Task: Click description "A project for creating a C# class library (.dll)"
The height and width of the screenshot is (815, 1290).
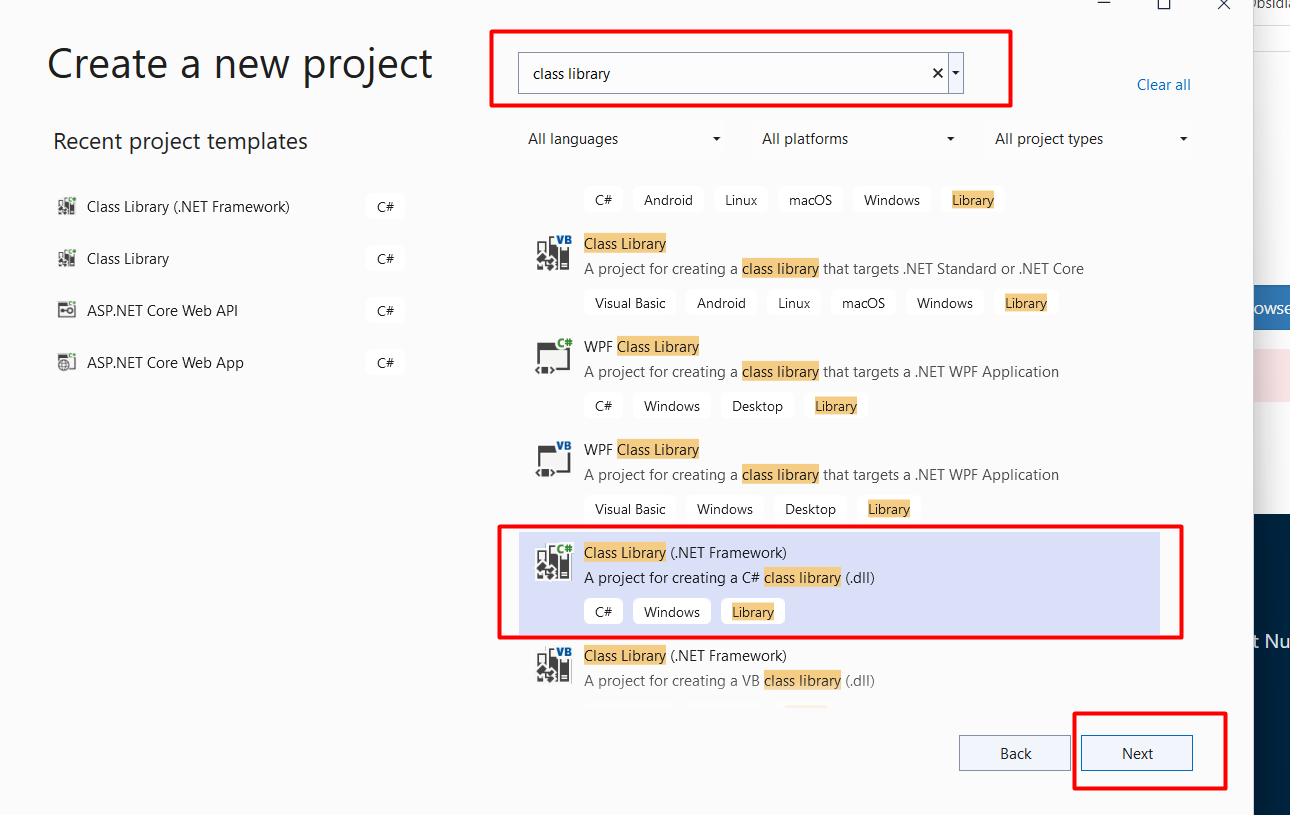Action: [729, 578]
